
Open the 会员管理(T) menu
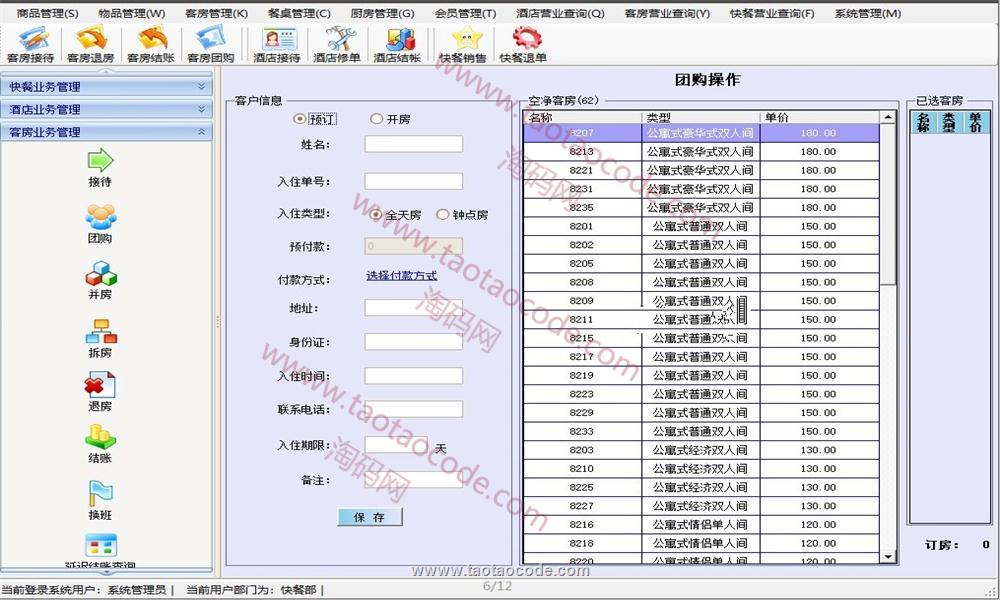click(x=465, y=13)
